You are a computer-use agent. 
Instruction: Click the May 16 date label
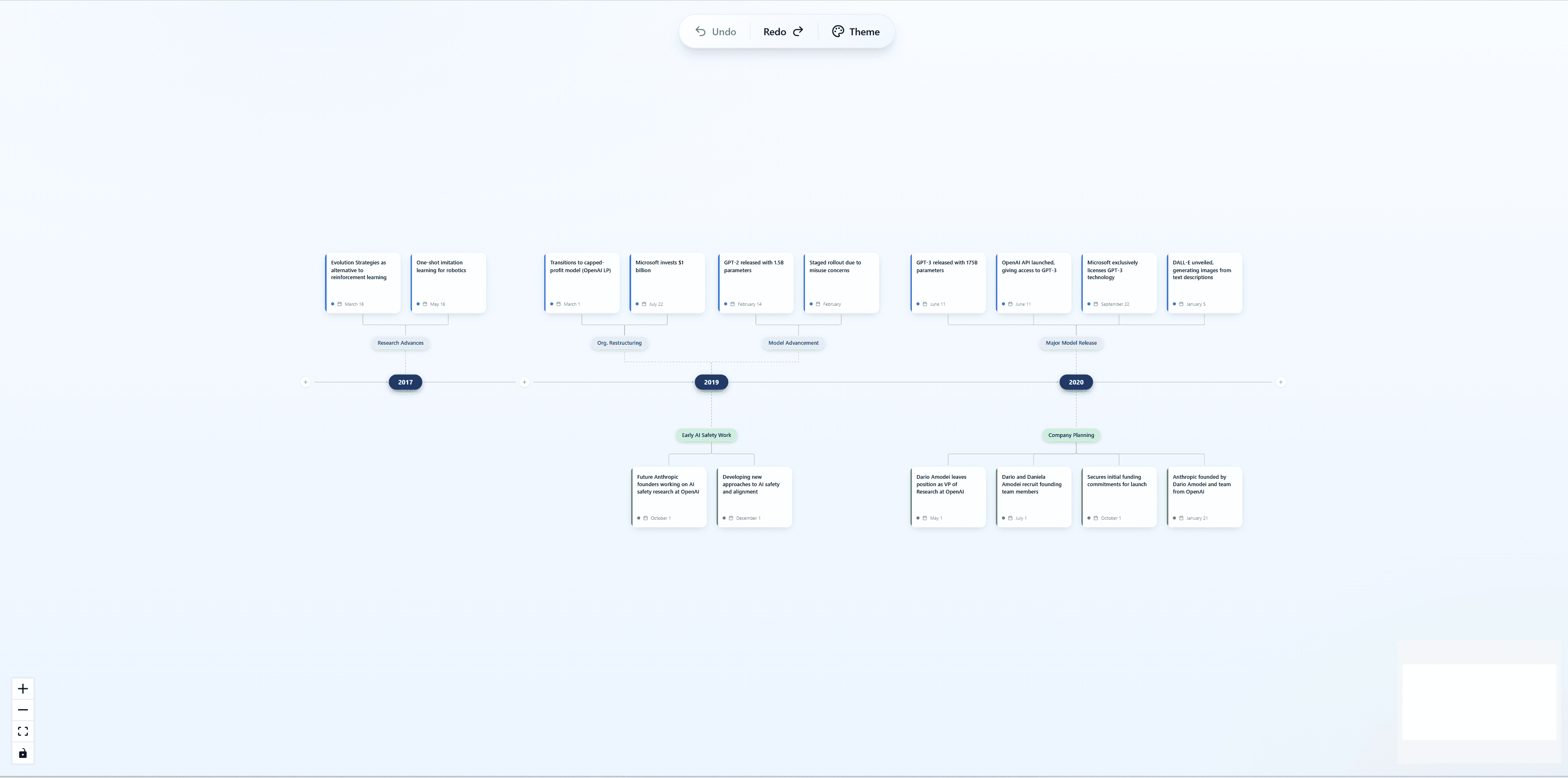pyautogui.click(x=438, y=304)
